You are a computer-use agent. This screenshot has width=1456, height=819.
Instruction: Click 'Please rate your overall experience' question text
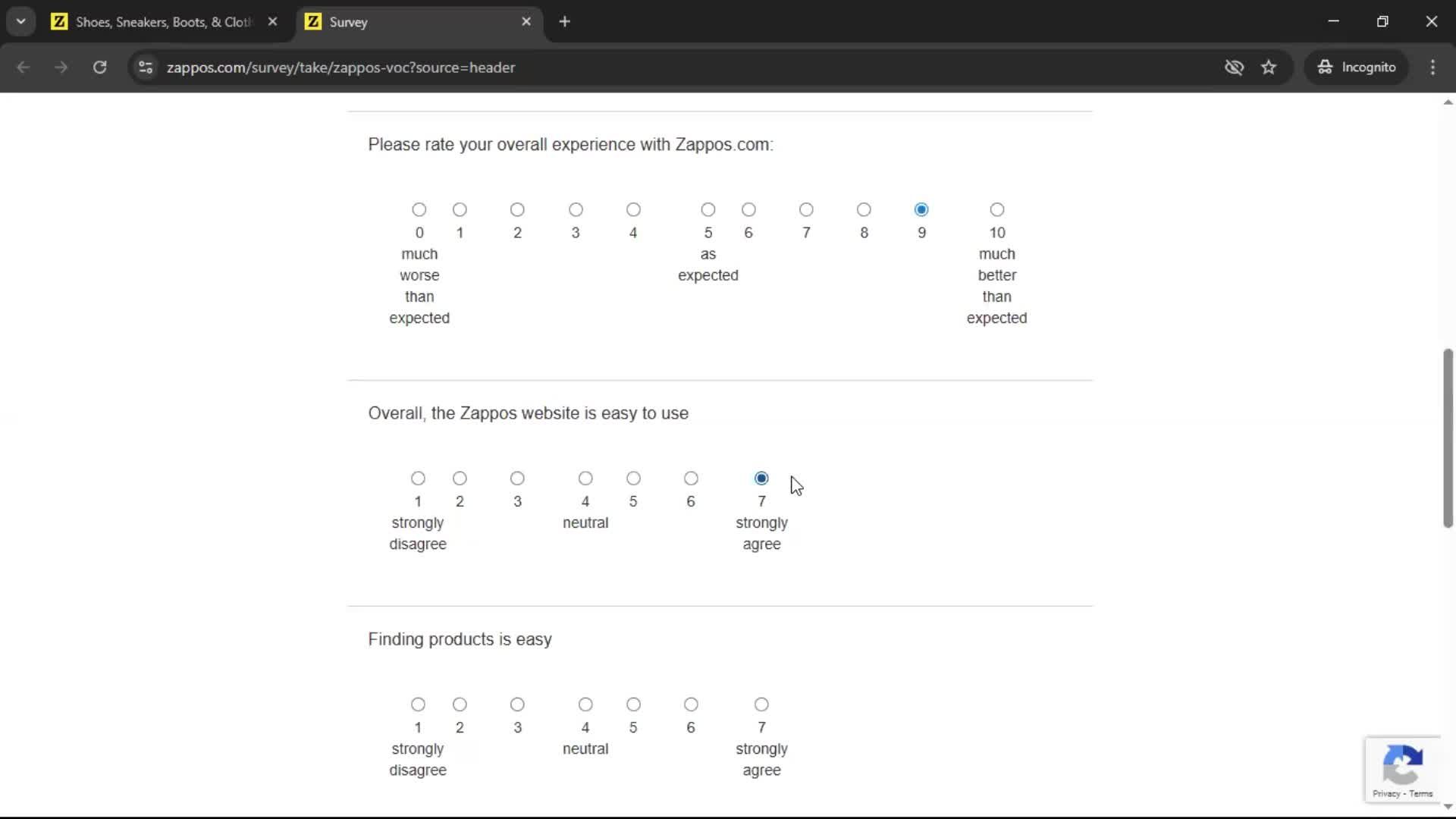click(x=570, y=144)
